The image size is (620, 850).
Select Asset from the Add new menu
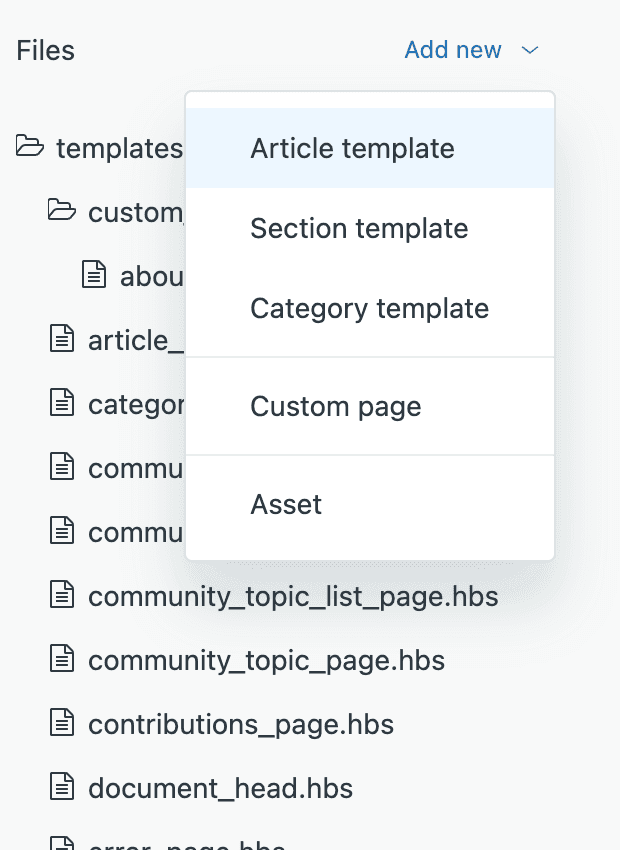click(x=286, y=504)
